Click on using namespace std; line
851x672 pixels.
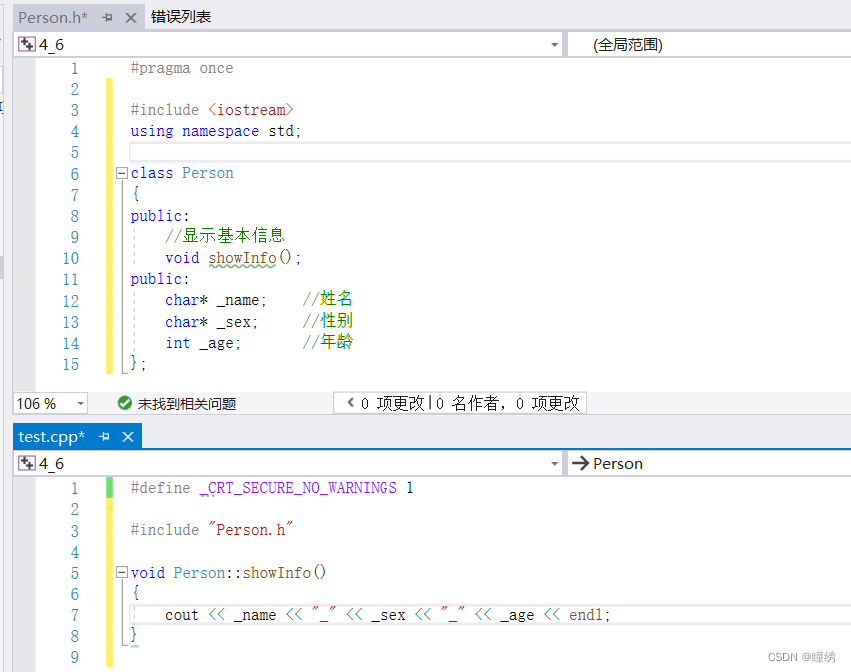pyautogui.click(x=215, y=131)
